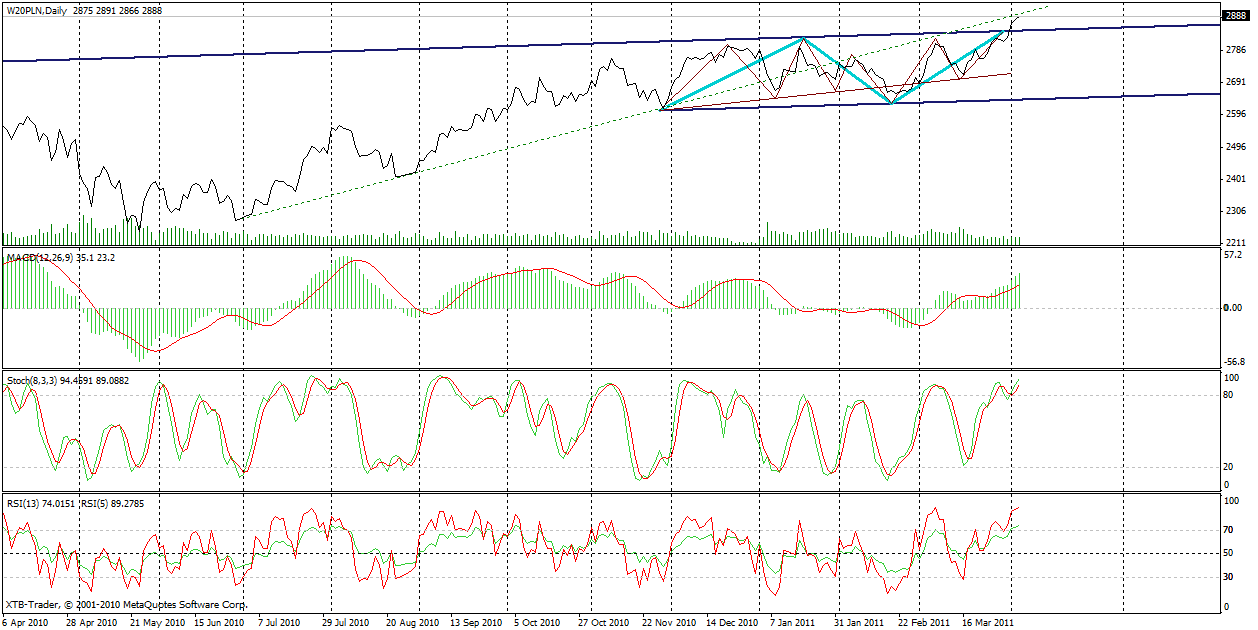Click the 2596 price axis value
1258x630 pixels.
pos(1235,114)
